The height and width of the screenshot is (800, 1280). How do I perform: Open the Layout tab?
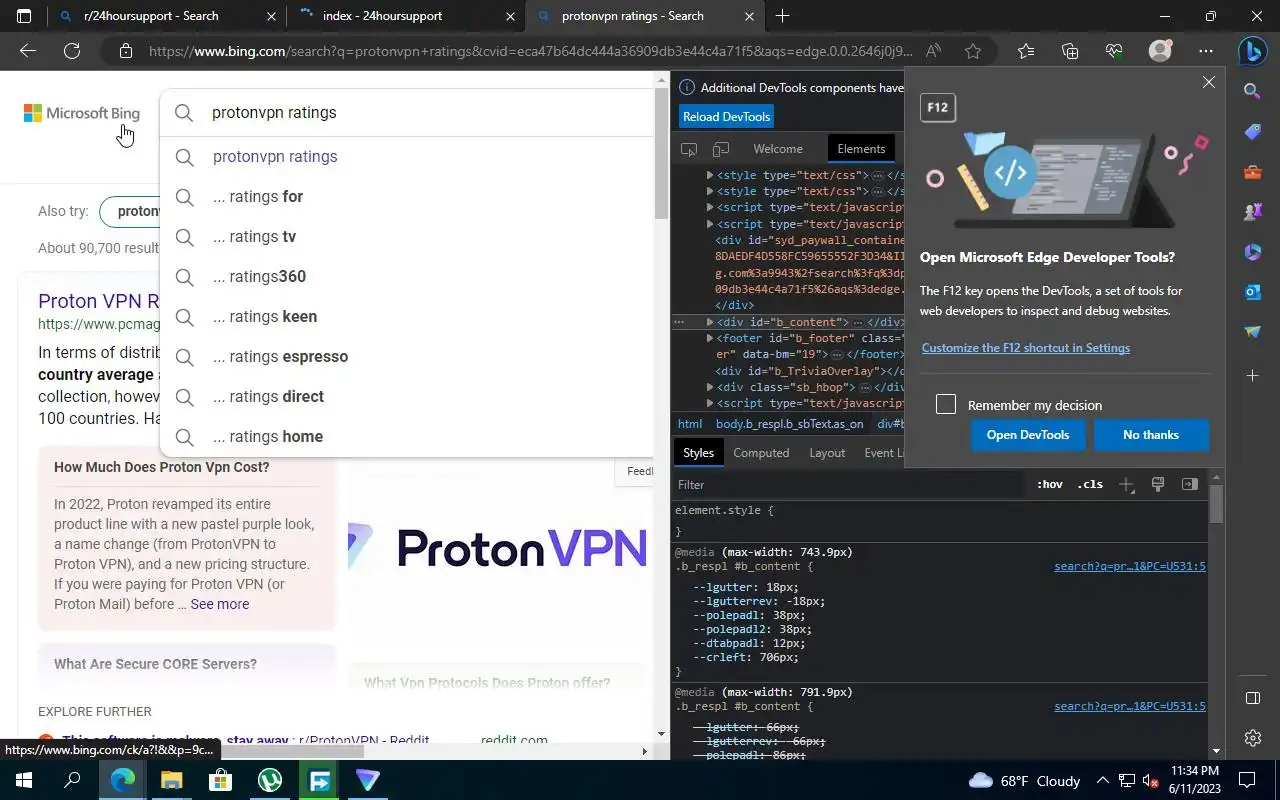click(827, 453)
